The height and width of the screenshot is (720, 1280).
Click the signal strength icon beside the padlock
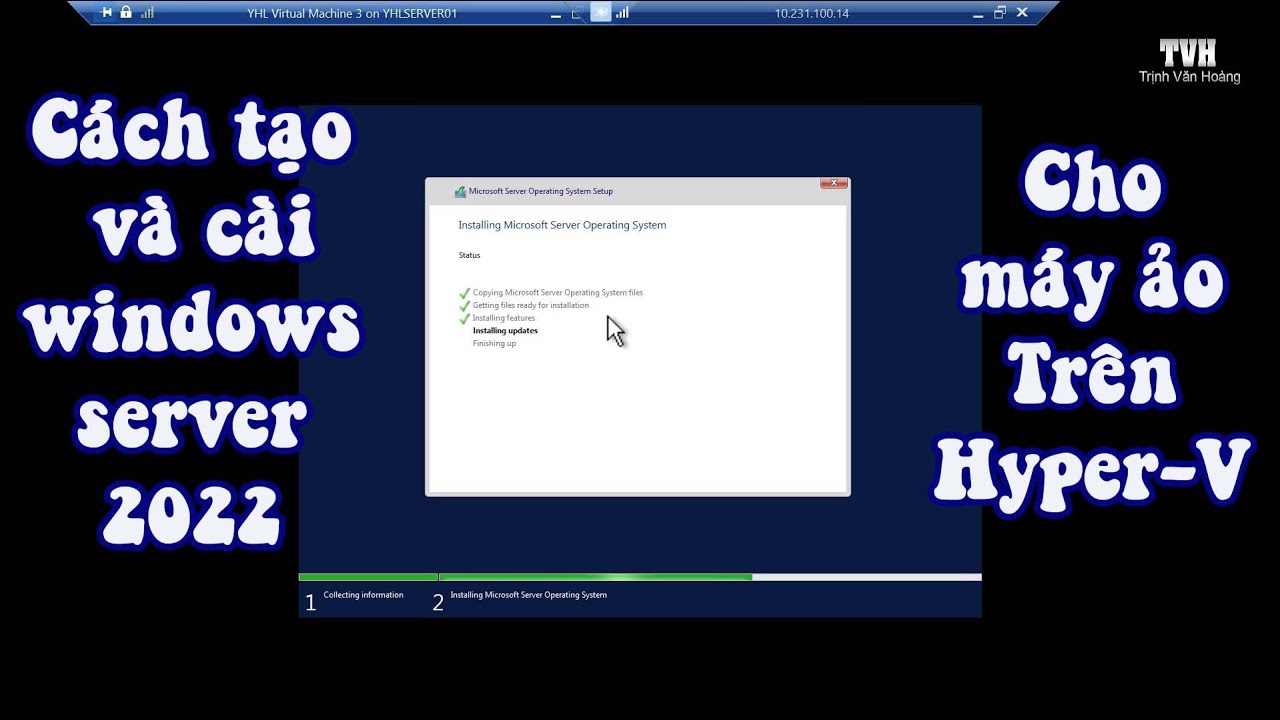[x=147, y=13]
